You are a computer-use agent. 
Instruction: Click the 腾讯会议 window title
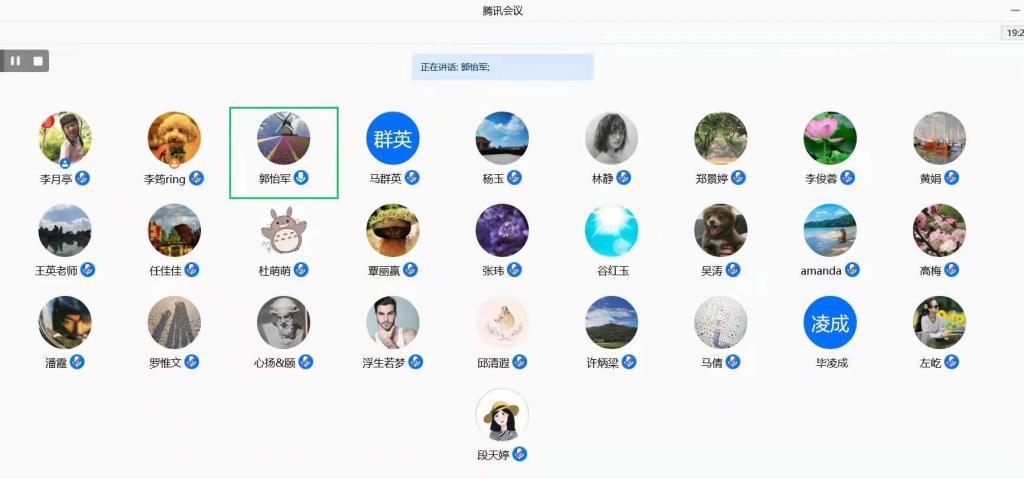coord(502,10)
